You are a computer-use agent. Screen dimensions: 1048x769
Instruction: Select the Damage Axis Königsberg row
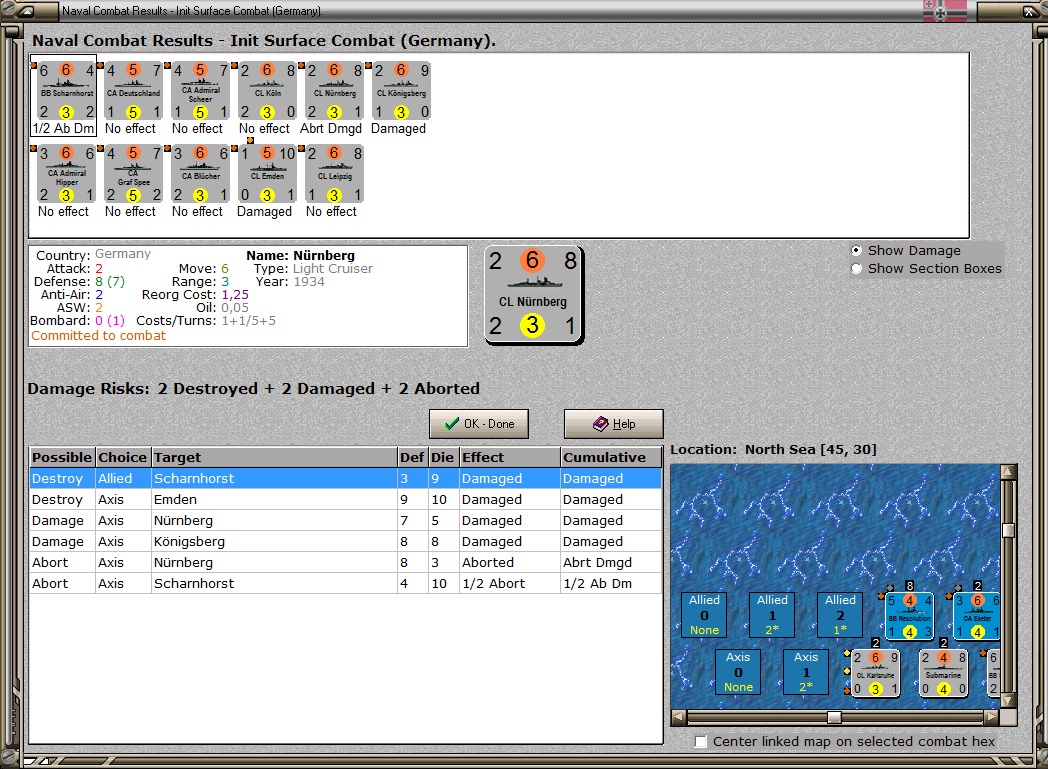[x=346, y=542]
